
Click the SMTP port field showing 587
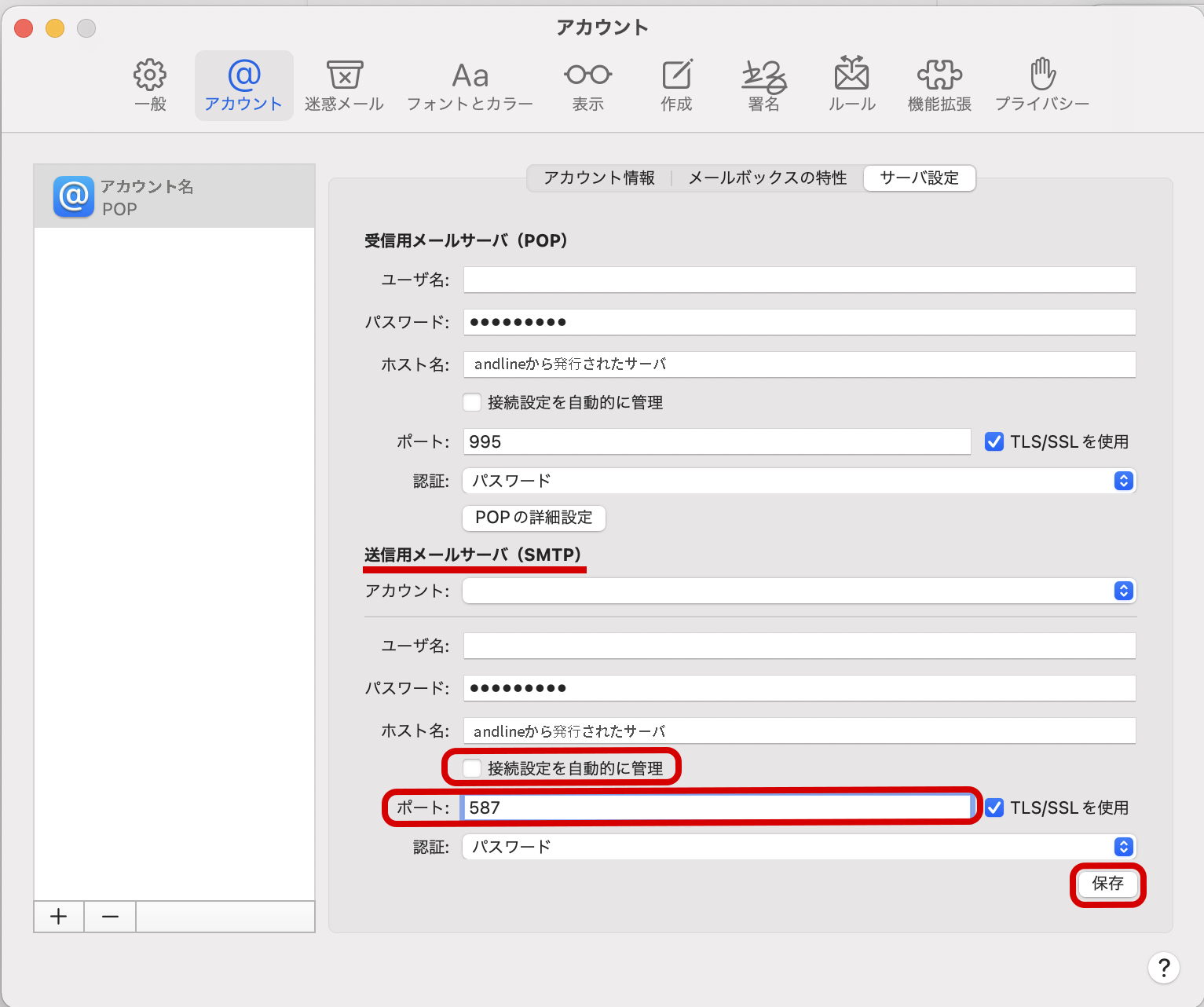point(716,807)
